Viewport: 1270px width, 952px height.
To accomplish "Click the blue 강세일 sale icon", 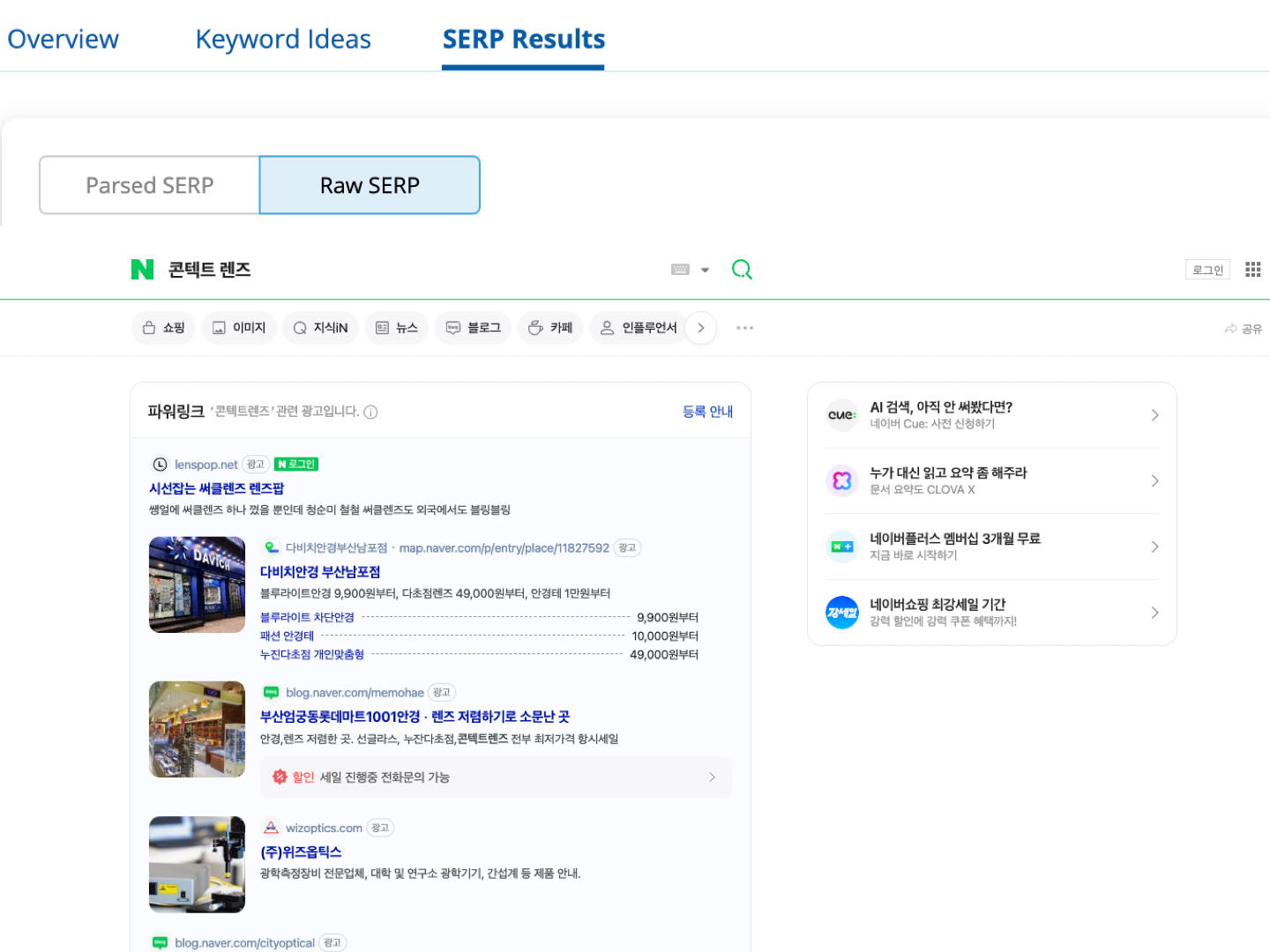I will pyautogui.click(x=842, y=613).
